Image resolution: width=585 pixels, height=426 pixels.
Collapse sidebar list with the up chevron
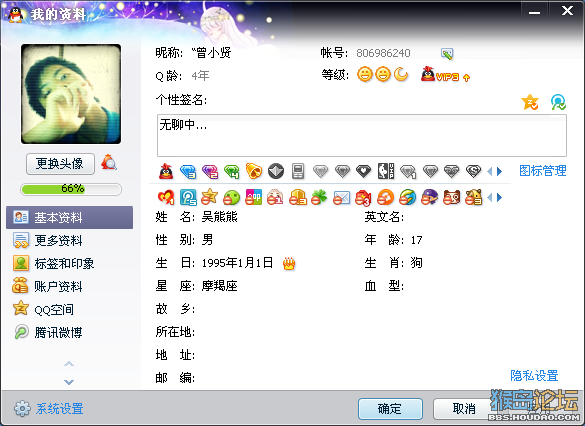[x=69, y=363]
